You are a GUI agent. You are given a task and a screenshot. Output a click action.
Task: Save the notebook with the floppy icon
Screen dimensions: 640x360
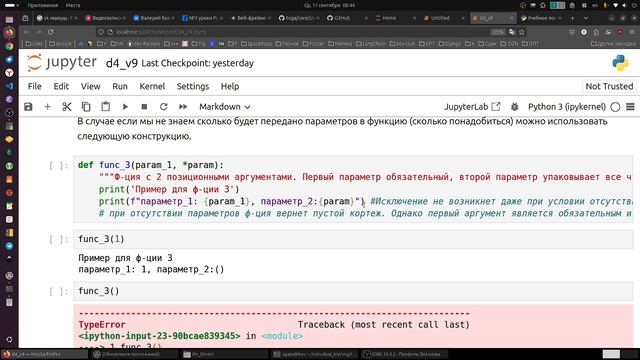point(28,107)
